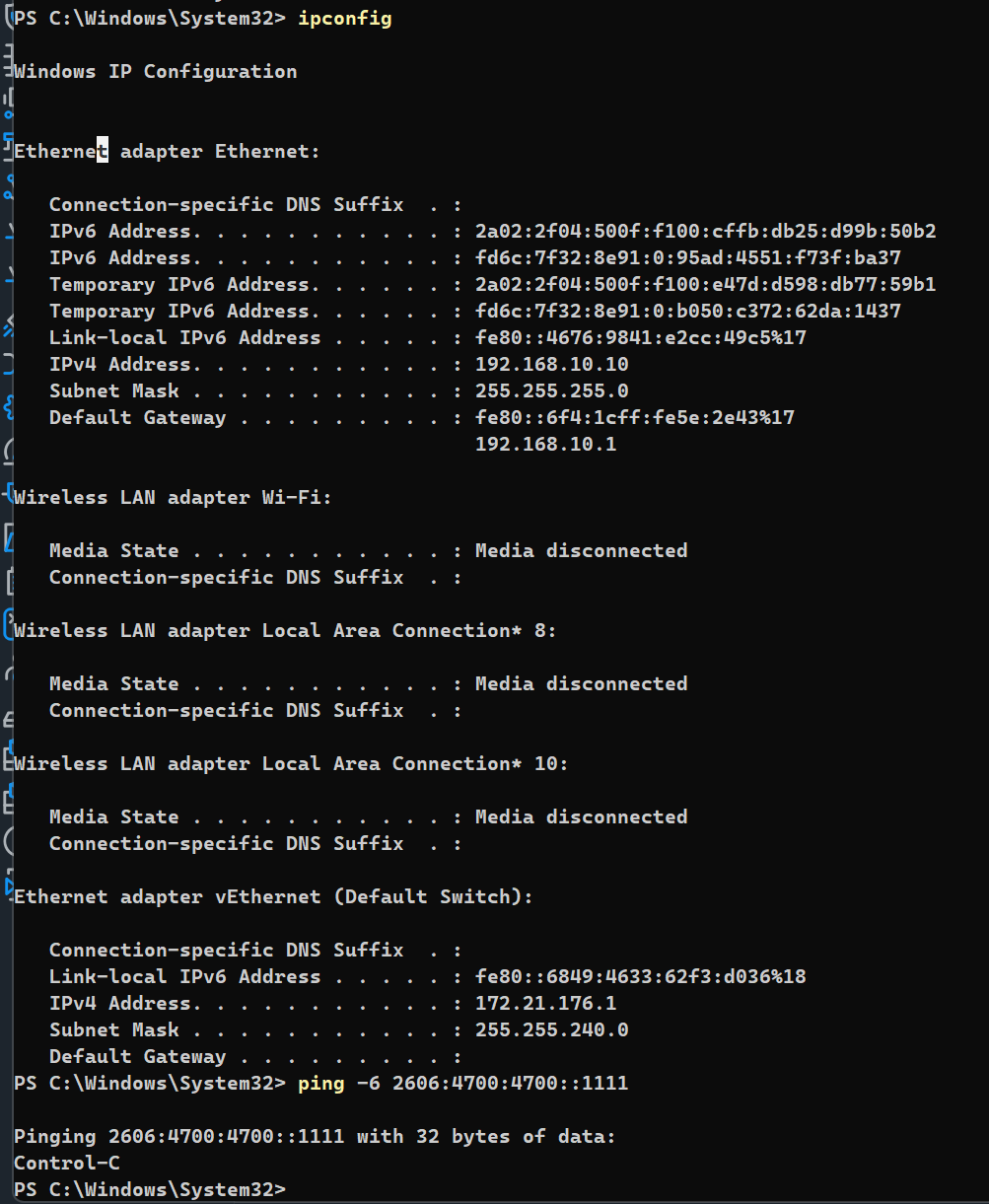Click the temporary IPv6 address ending in 1437
Image resolution: width=989 pixels, height=1204 pixels.
pyautogui.click(x=687, y=311)
